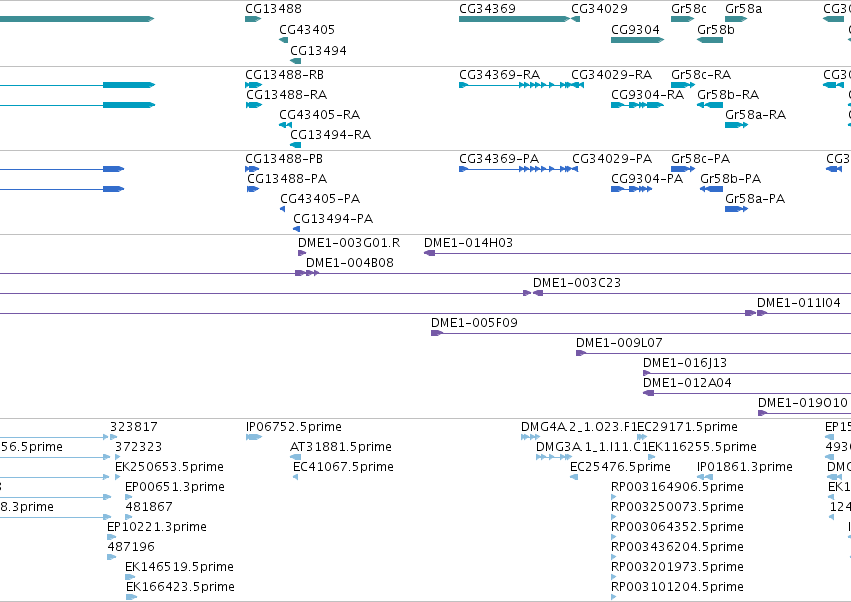Select the CG34369 gene bar
851x602 pixels.
514,19
